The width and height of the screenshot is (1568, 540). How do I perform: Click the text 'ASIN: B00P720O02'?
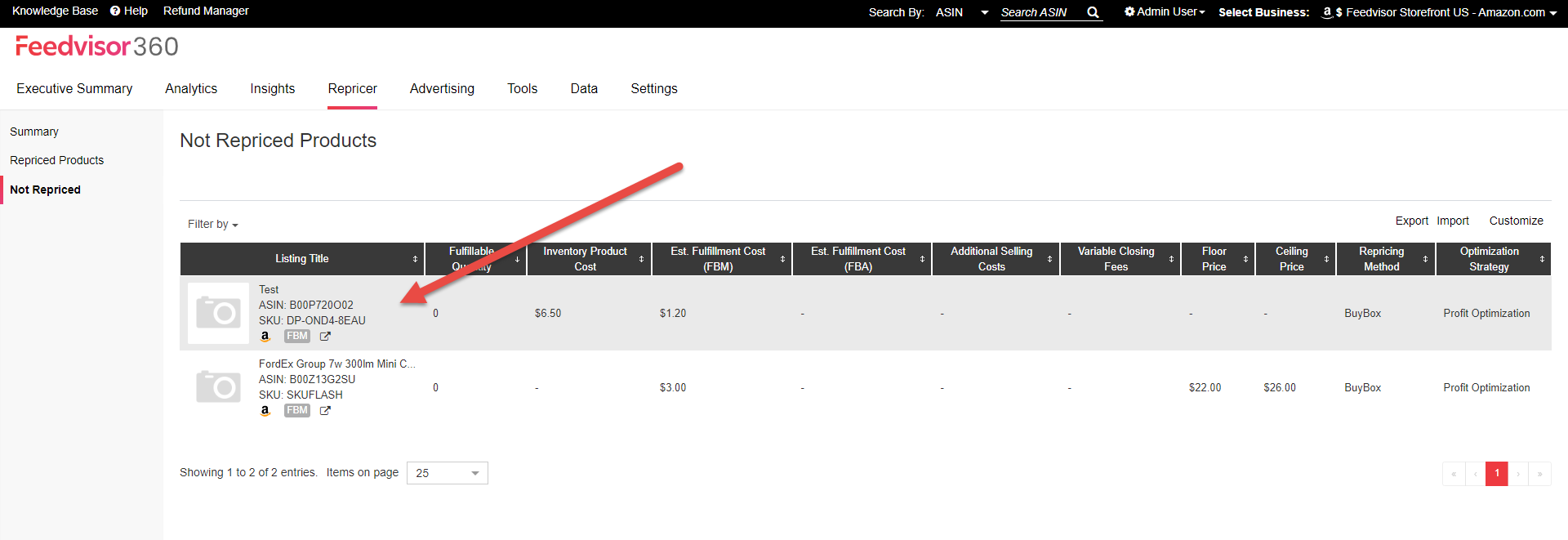306,305
